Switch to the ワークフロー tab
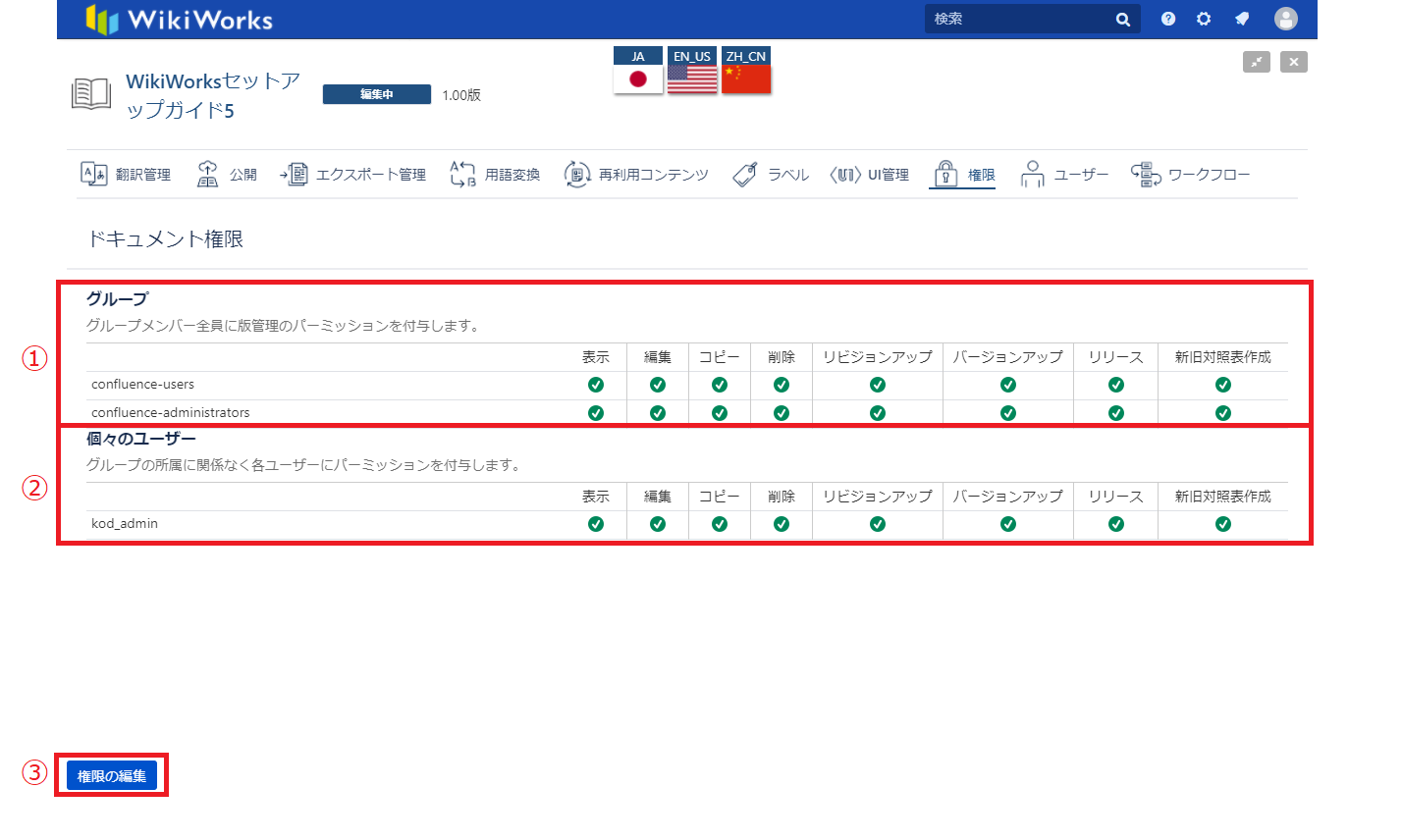1402x840 pixels. coord(1191,175)
